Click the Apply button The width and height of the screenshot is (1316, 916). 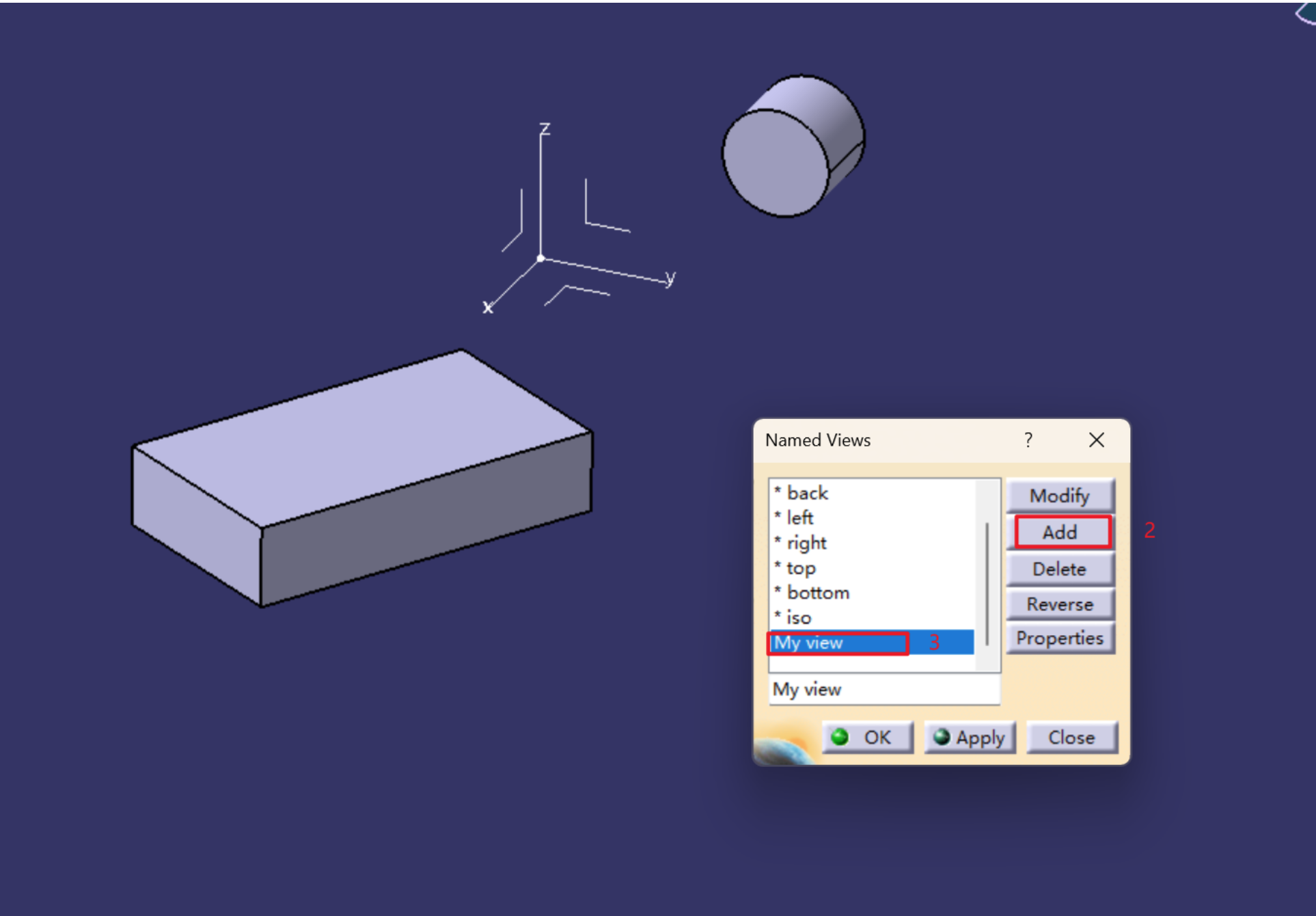(x=970, y=738)
